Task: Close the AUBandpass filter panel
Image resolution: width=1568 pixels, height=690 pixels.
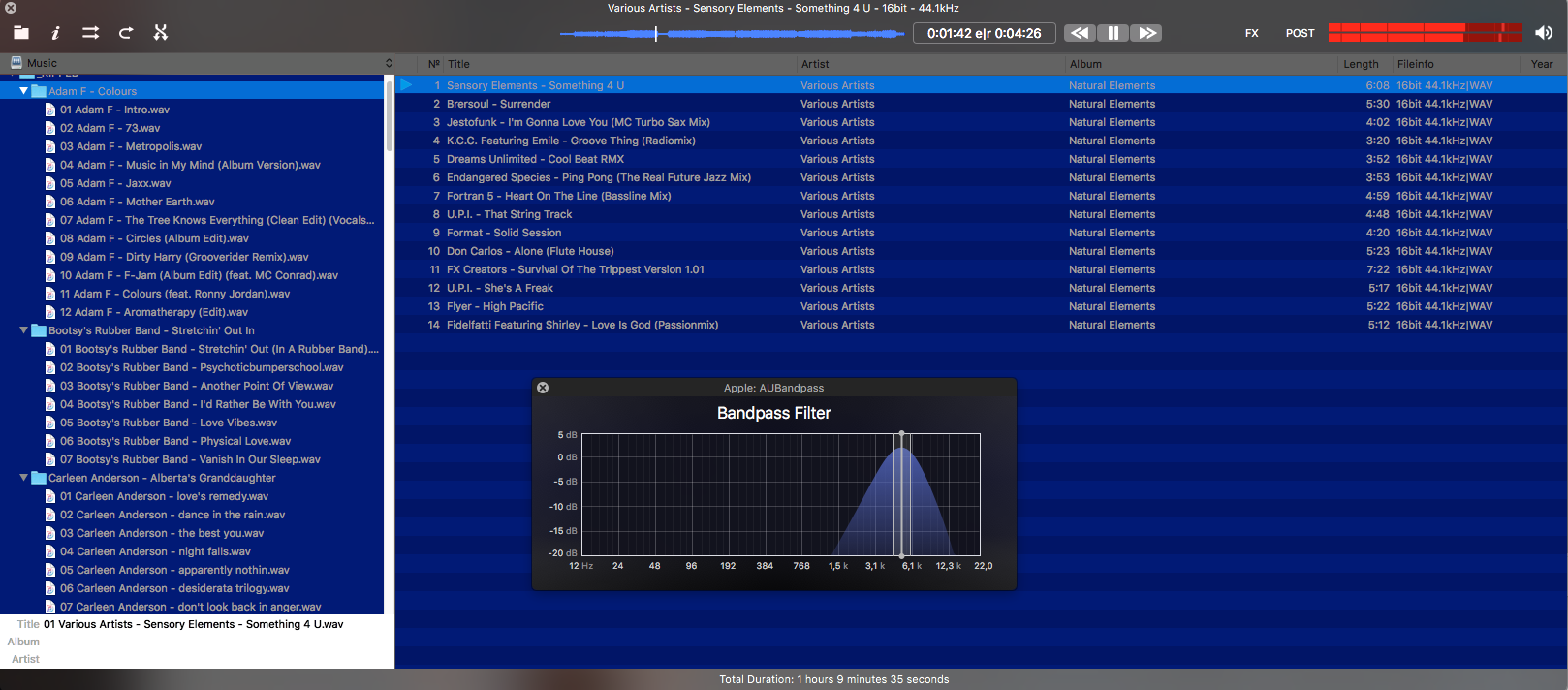Action: (543, 388)
